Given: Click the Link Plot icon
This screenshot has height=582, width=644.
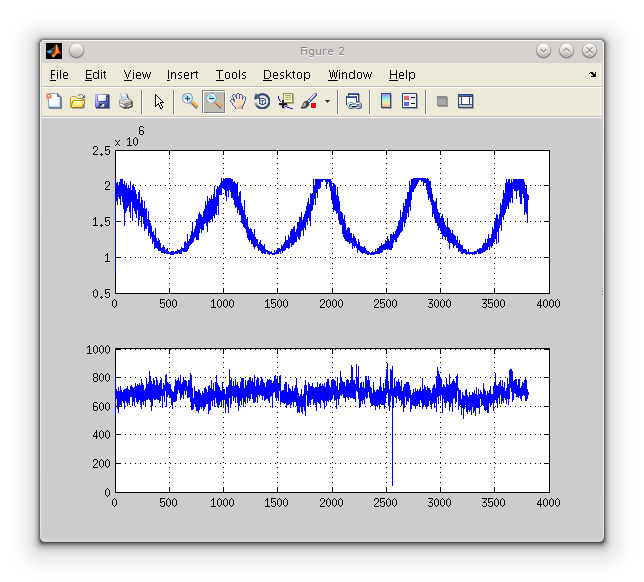Looking at the screenshot, I should click(x=353, y=101).
